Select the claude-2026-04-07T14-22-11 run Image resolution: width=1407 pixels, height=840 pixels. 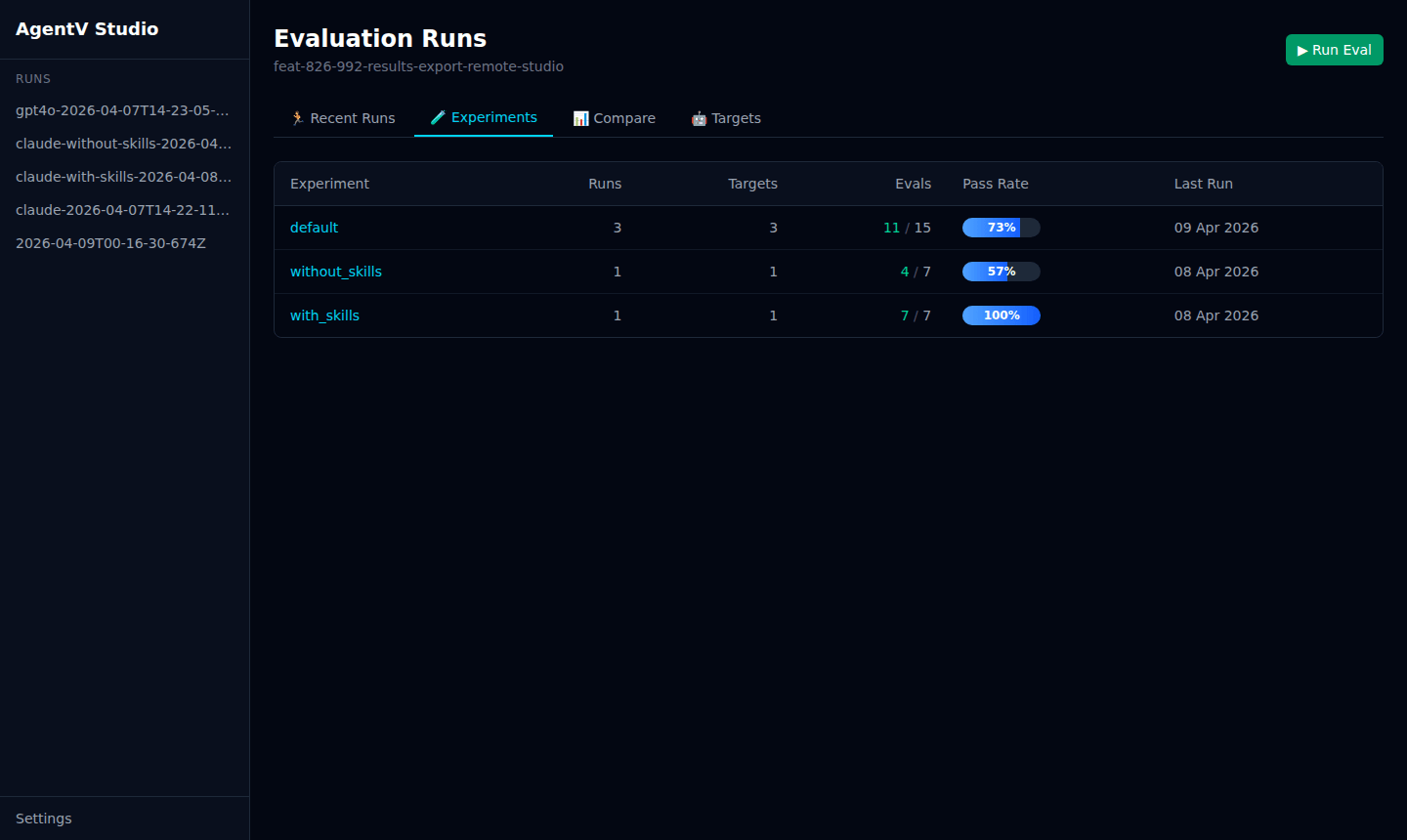tap(122, 210)
